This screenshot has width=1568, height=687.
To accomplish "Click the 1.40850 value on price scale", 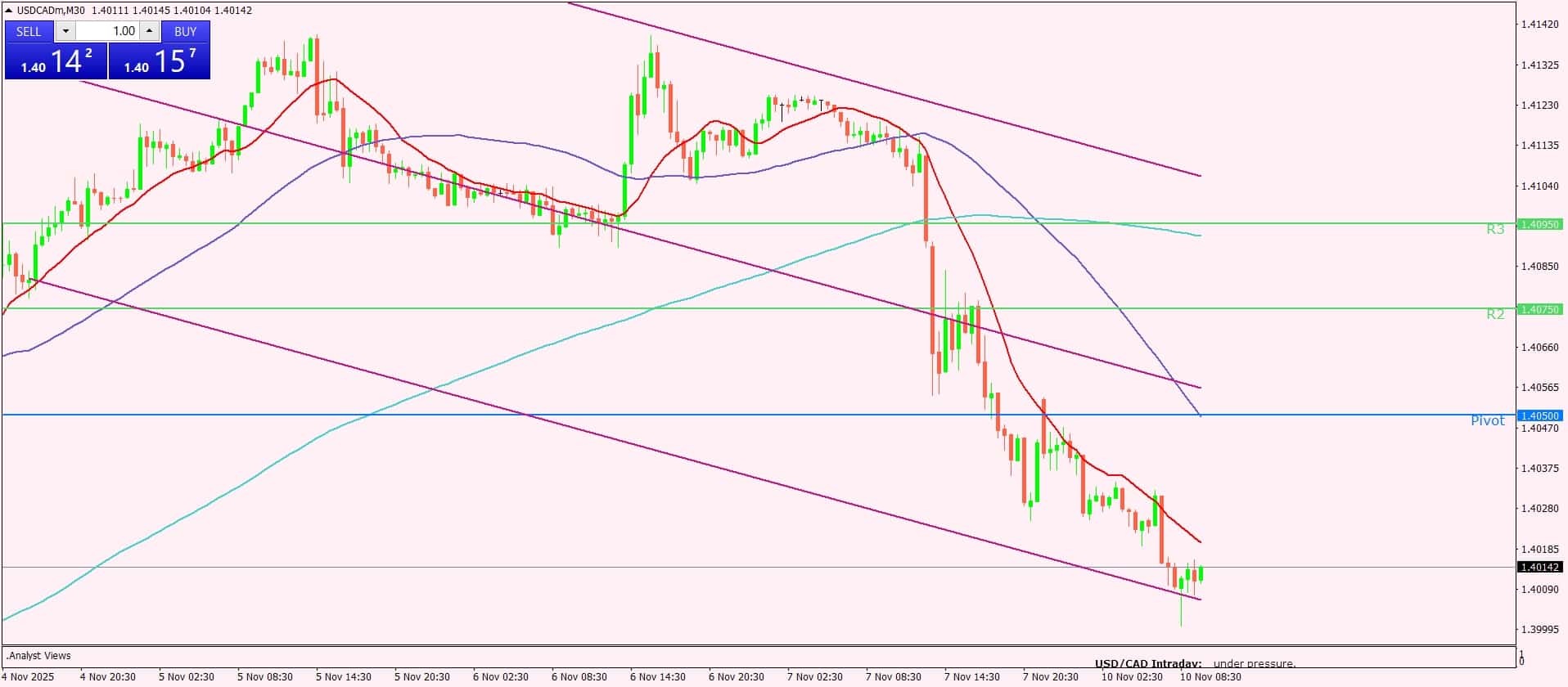I will [1539, 267].
